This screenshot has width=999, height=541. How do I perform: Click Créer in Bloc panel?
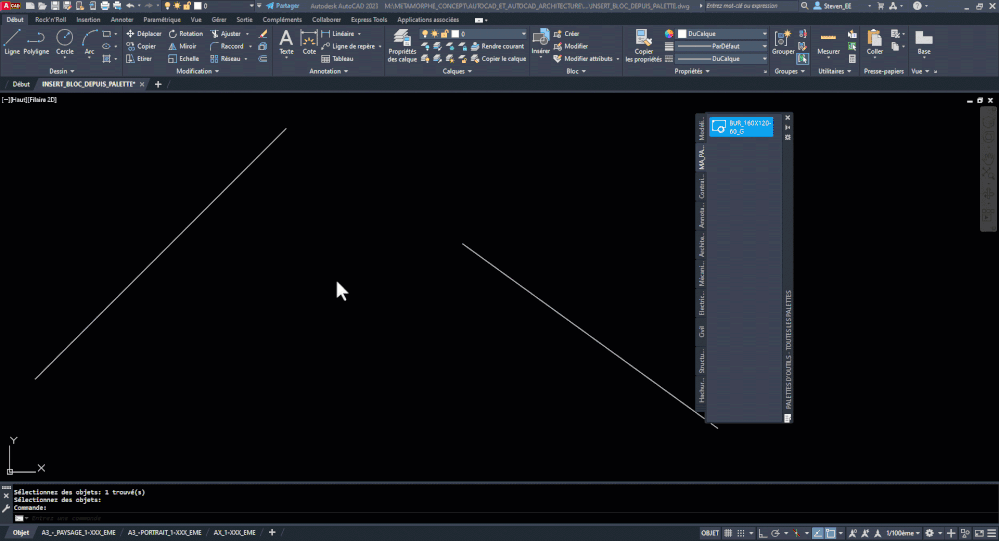click(x=566, y=34)
